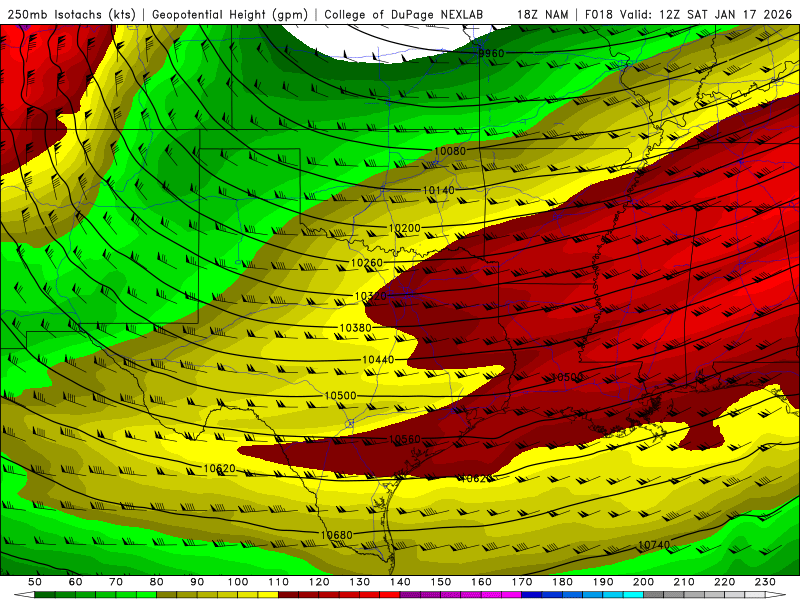Image resolution: width=800 pixels, height=600 pixels.
Task: Click the 'F018' forecast hour text
Action: pyautogui.click(x=598, y=14)
